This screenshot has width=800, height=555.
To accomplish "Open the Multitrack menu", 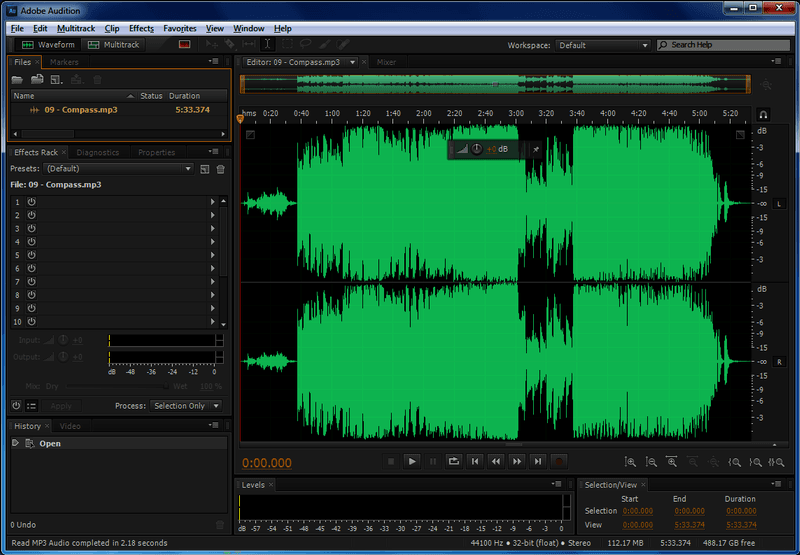I will click(x=76, y=29).
